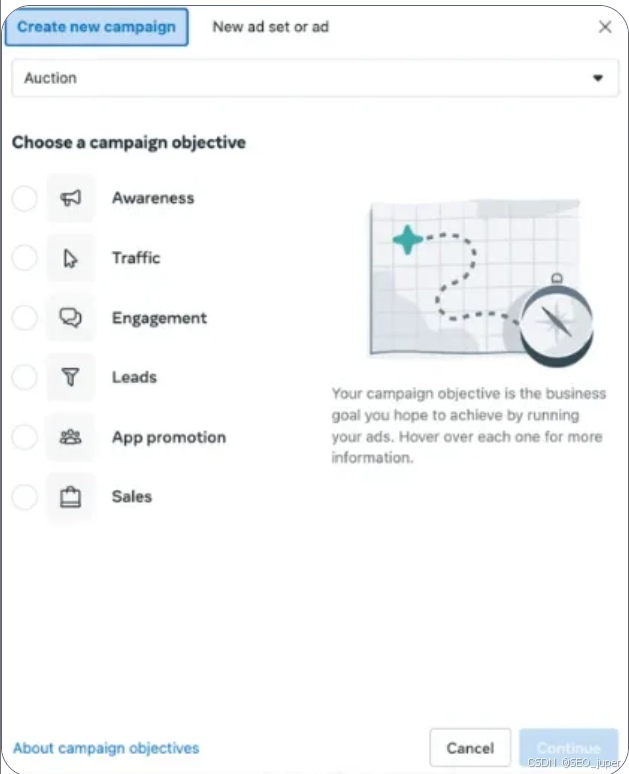This screenshot has width=629, height=774.
Task: Open About campaign objectives link
Action: click(x=106, y=748)
